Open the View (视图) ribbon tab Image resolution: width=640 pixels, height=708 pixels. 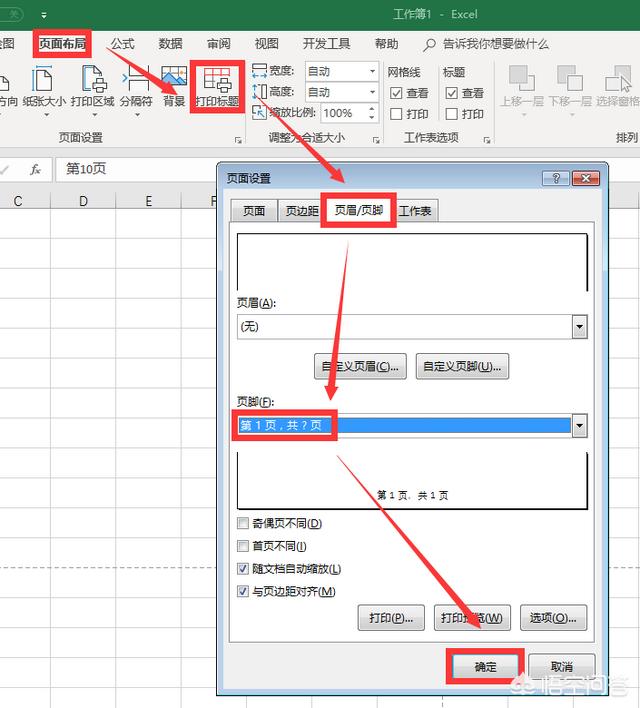pos(266,44)
